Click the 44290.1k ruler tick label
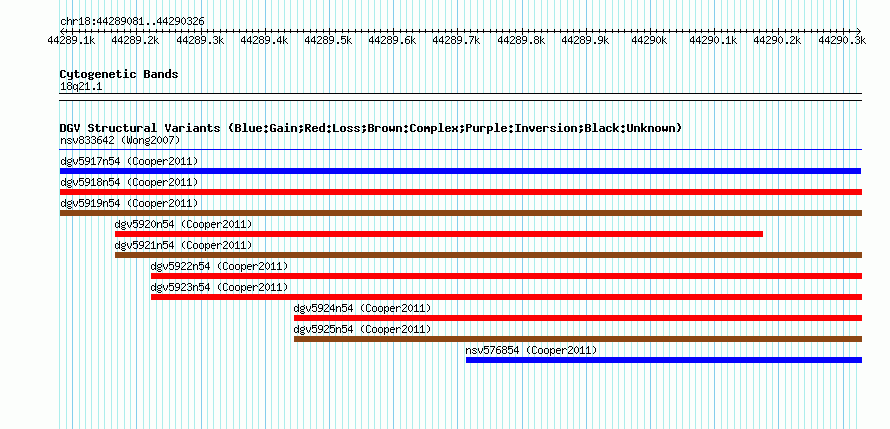The width and height of the screenshot is (890, 429). pyautogui.click(x=713, y=40)
